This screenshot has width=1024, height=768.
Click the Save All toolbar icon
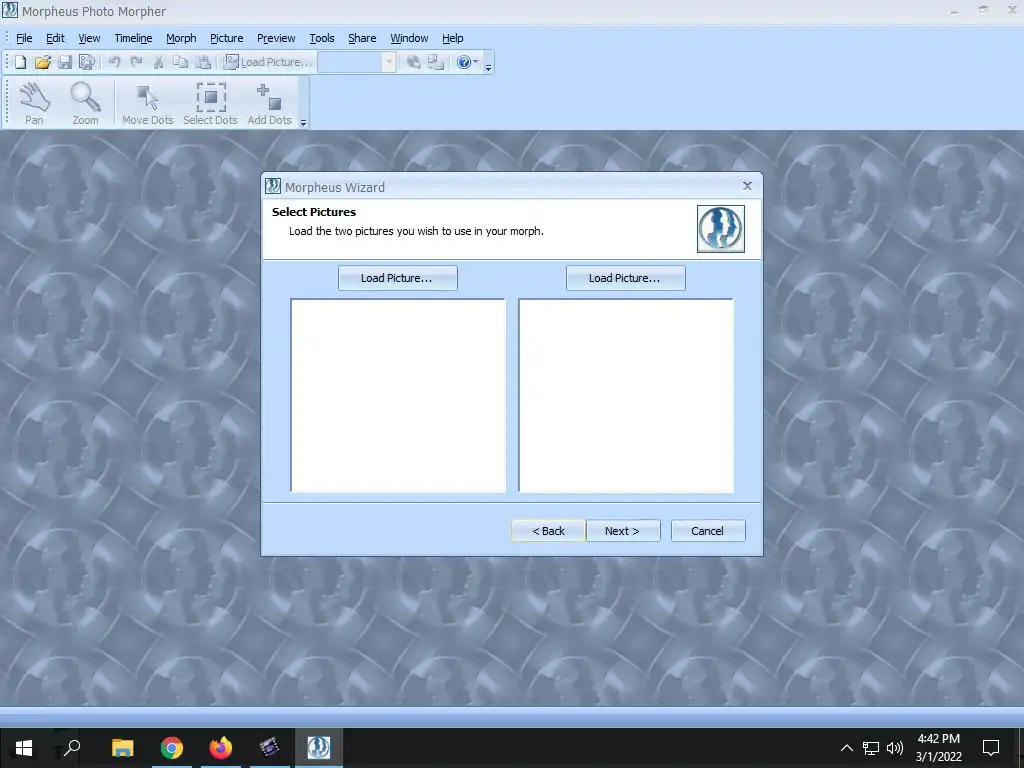coord(86,62)
